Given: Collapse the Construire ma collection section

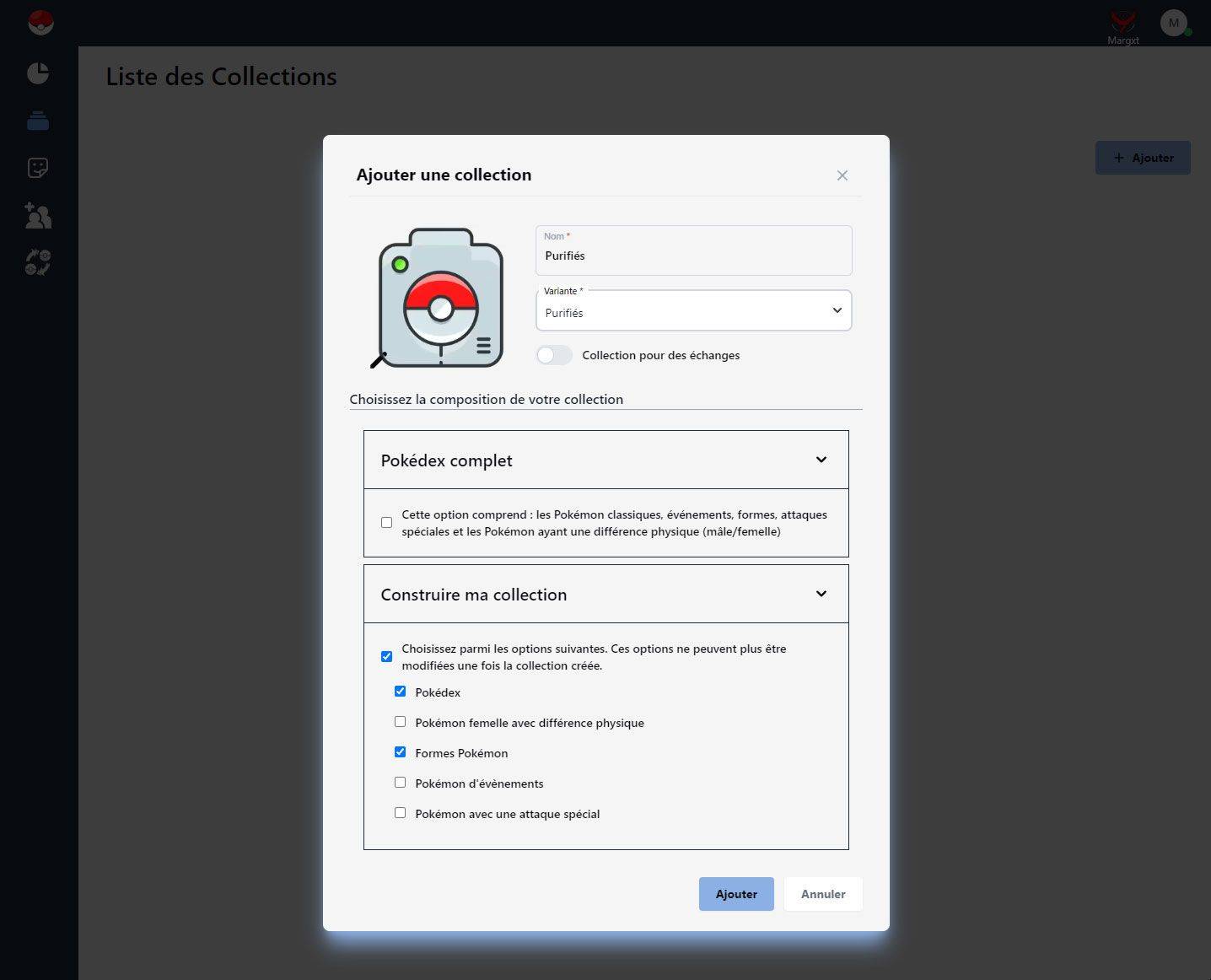Looking at the screenshot, I should [x=821, y=594].
